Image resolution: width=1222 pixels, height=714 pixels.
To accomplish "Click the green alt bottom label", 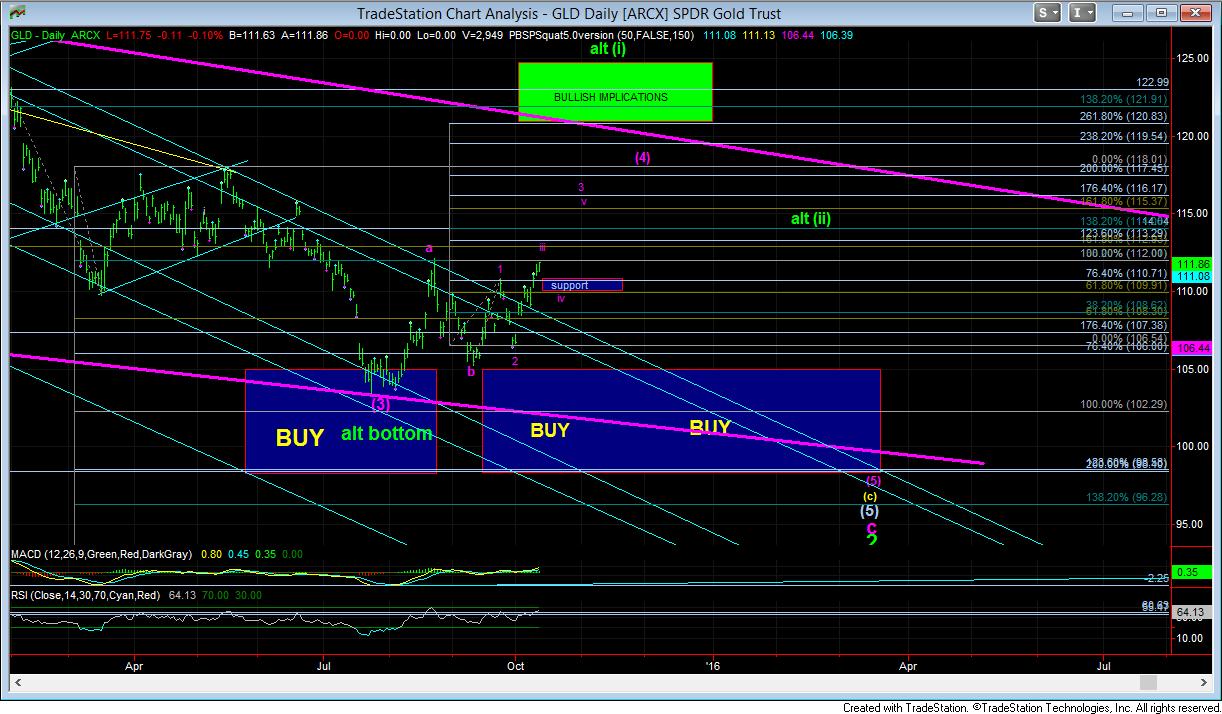I will pyautogui.click(x=387, y=433).
